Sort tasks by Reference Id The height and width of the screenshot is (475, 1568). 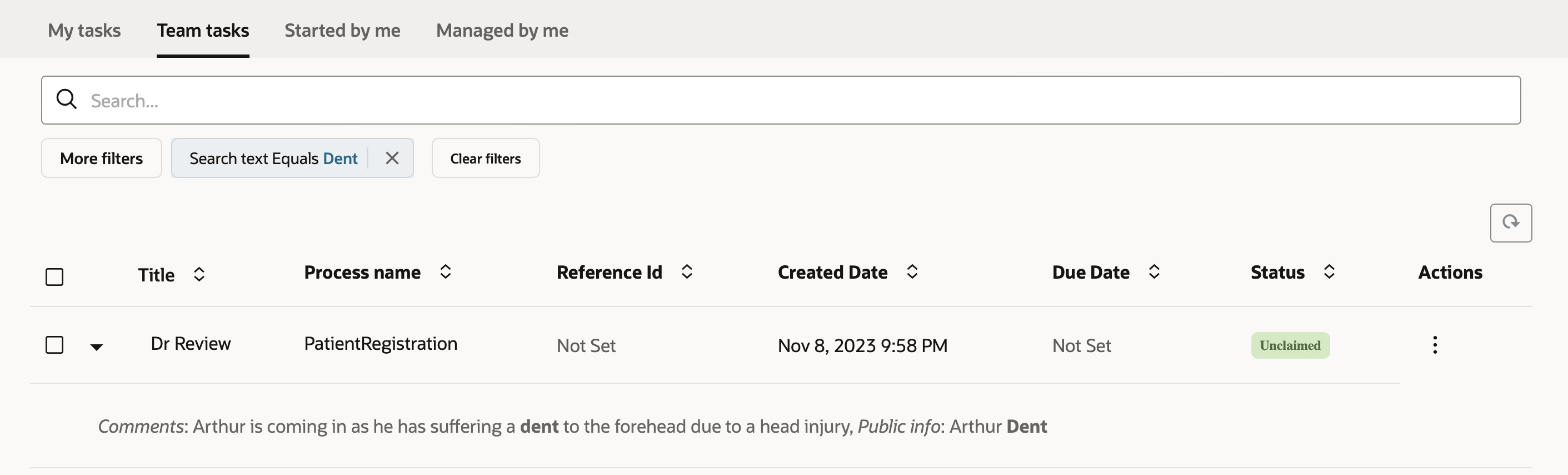point(687,272)
